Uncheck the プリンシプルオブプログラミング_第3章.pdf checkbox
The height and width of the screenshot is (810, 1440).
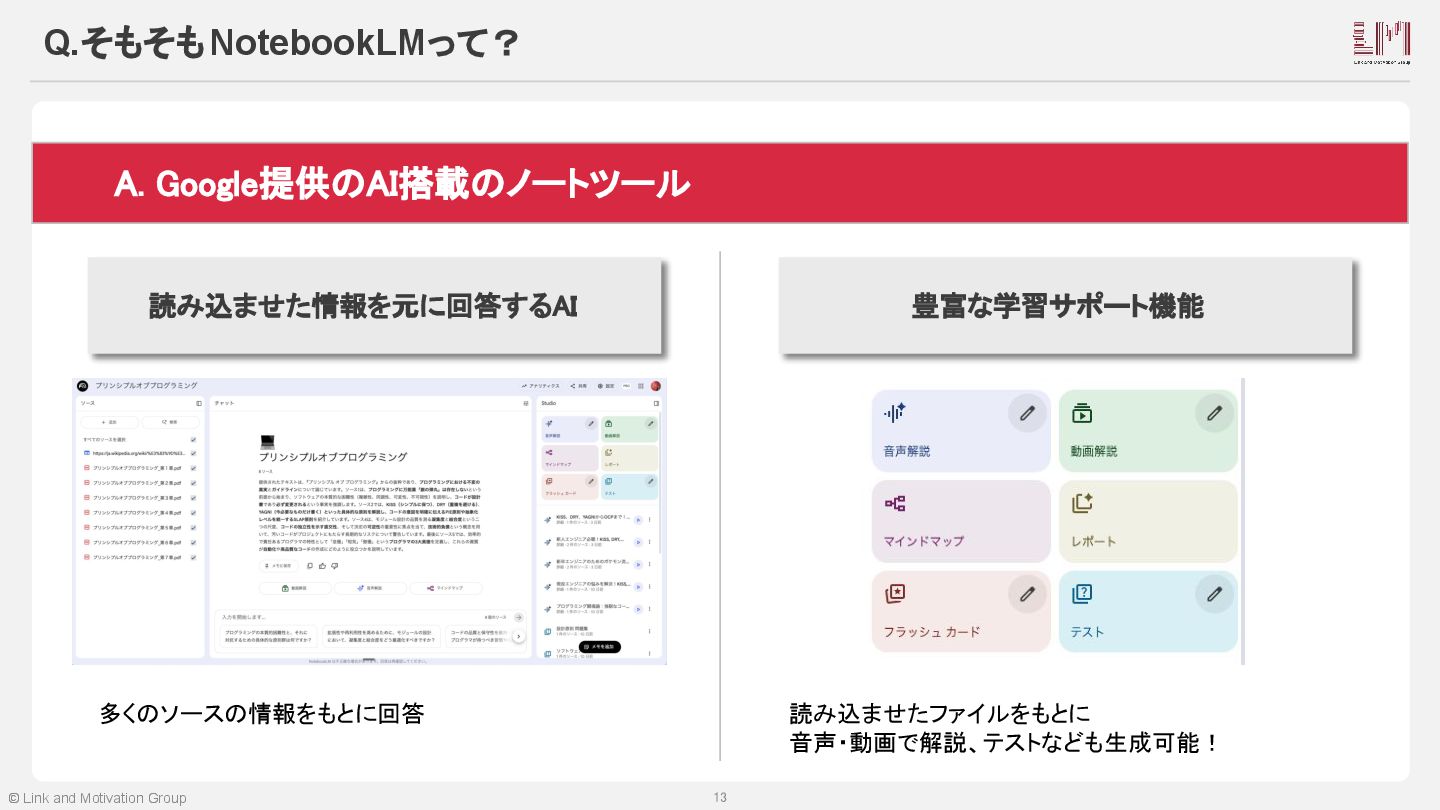point(193,498)
